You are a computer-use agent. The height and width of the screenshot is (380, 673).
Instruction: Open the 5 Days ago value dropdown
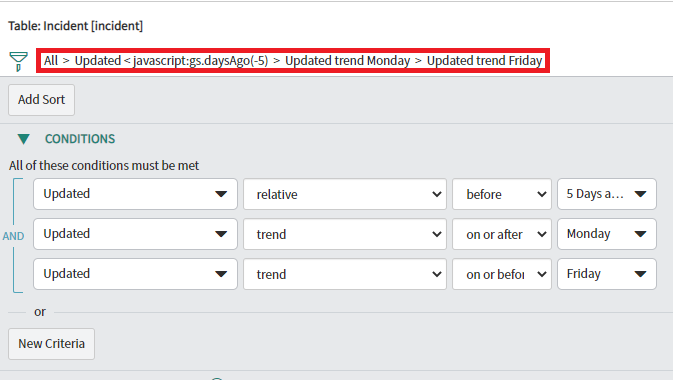[607, 194]
